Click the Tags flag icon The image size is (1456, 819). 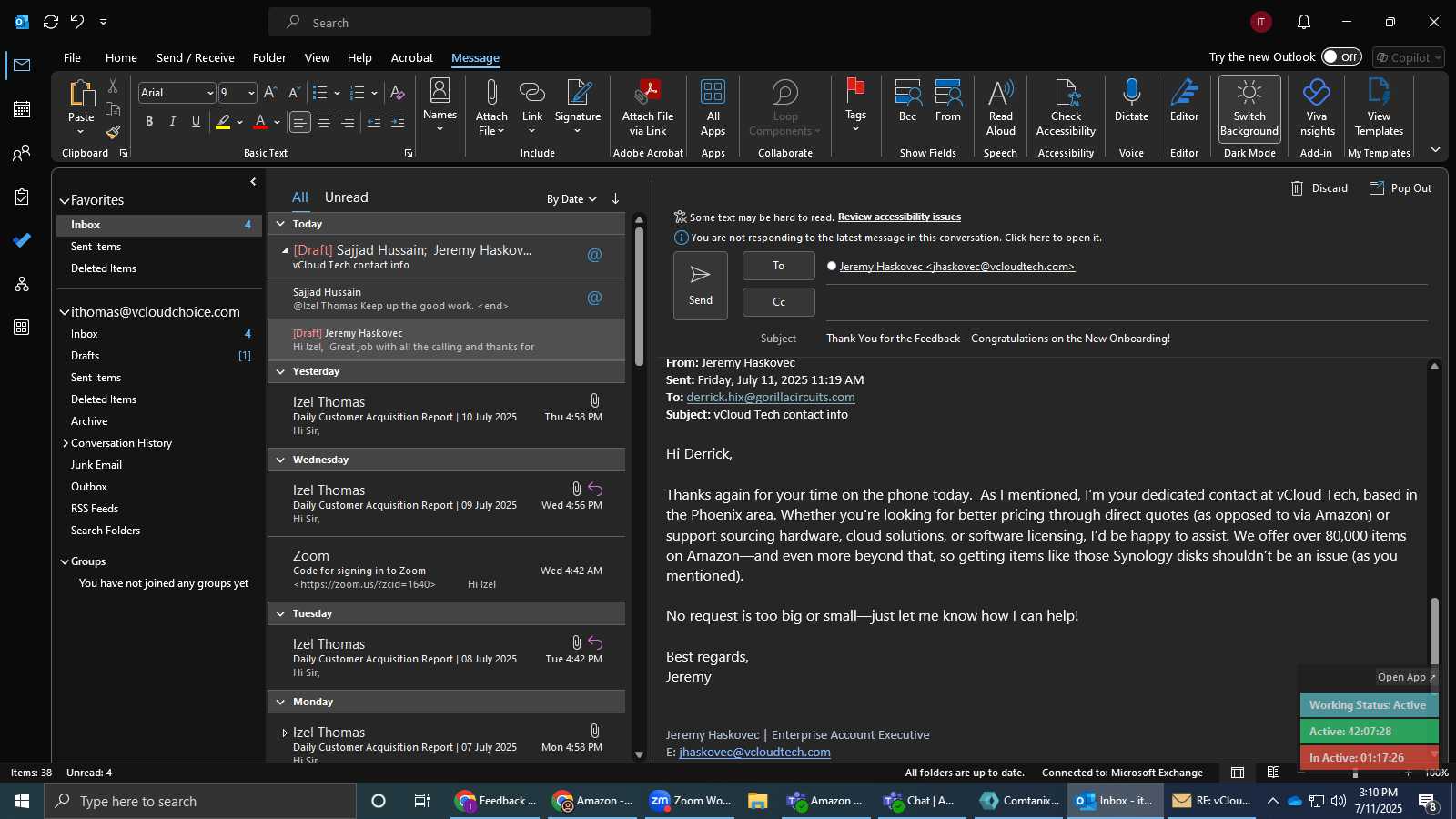click(x=855, y=91)
